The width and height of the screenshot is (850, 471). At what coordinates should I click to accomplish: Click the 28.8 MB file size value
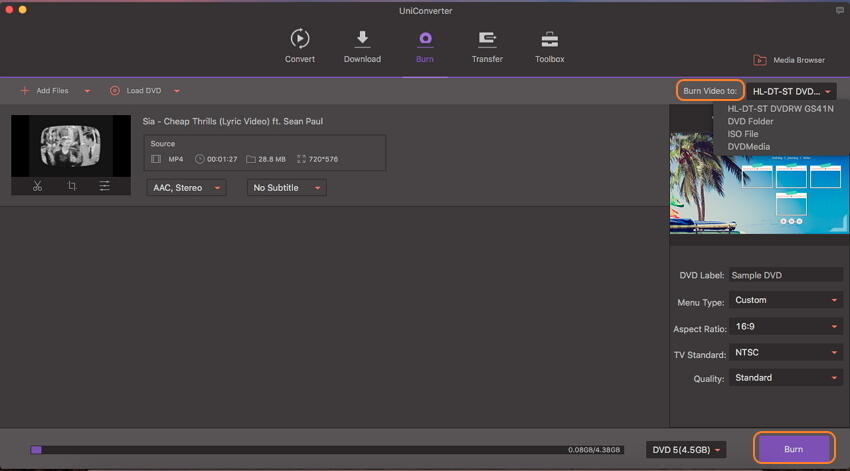pos(272,159)
